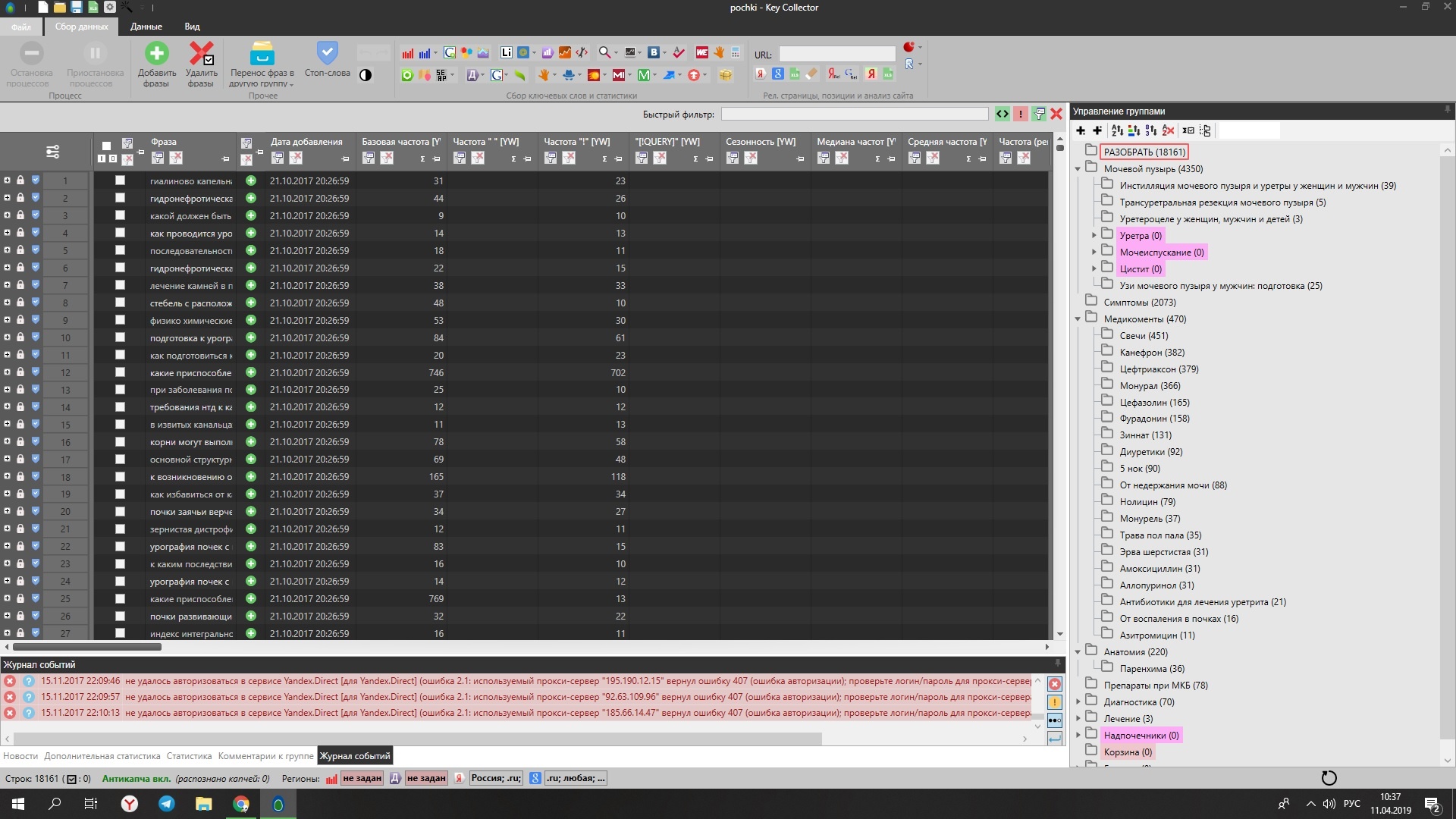This screenshot has height=819, width=1456.
Task: Expand the Уретра subgroup
Action: [x=1094, y=236]
